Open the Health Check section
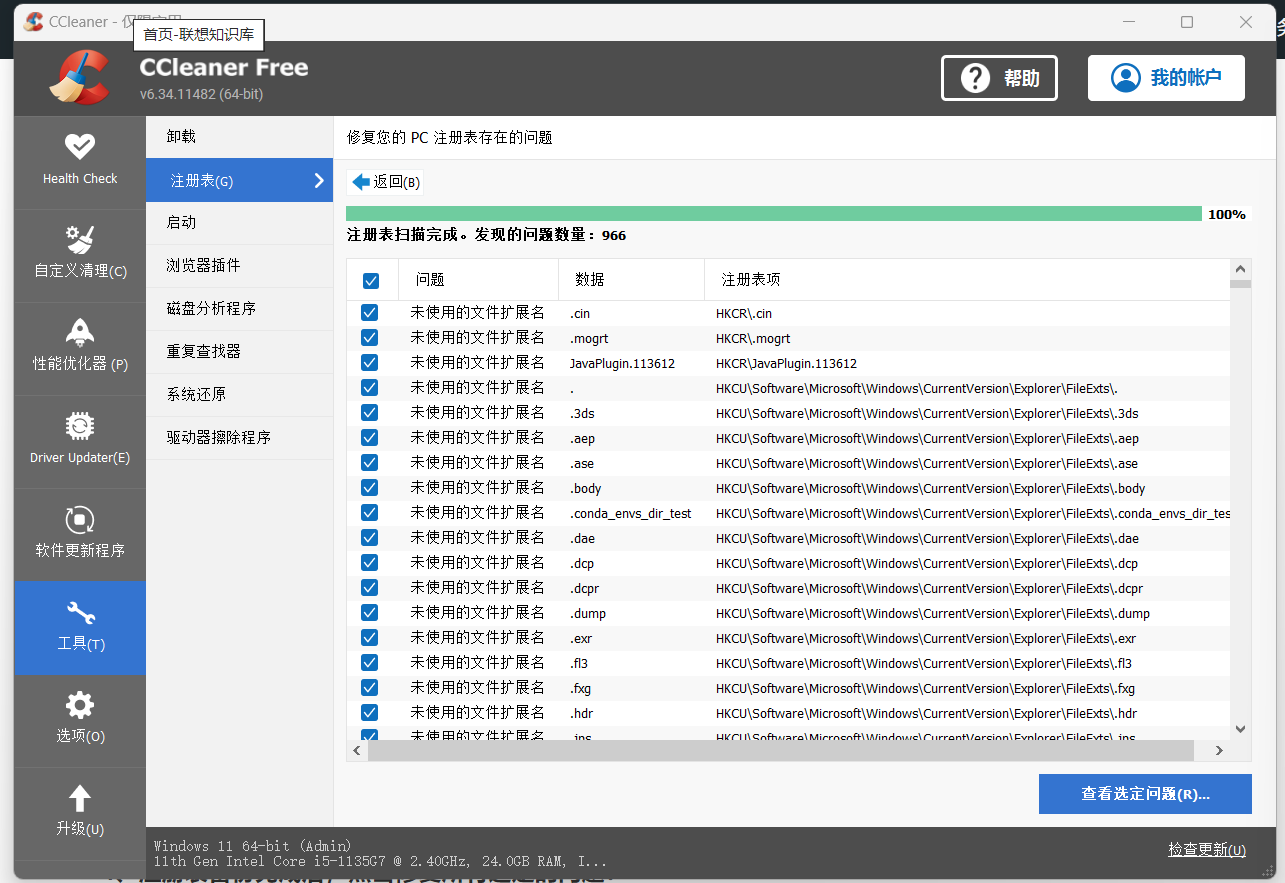1285x883 pixels. (x=80, y=162)
